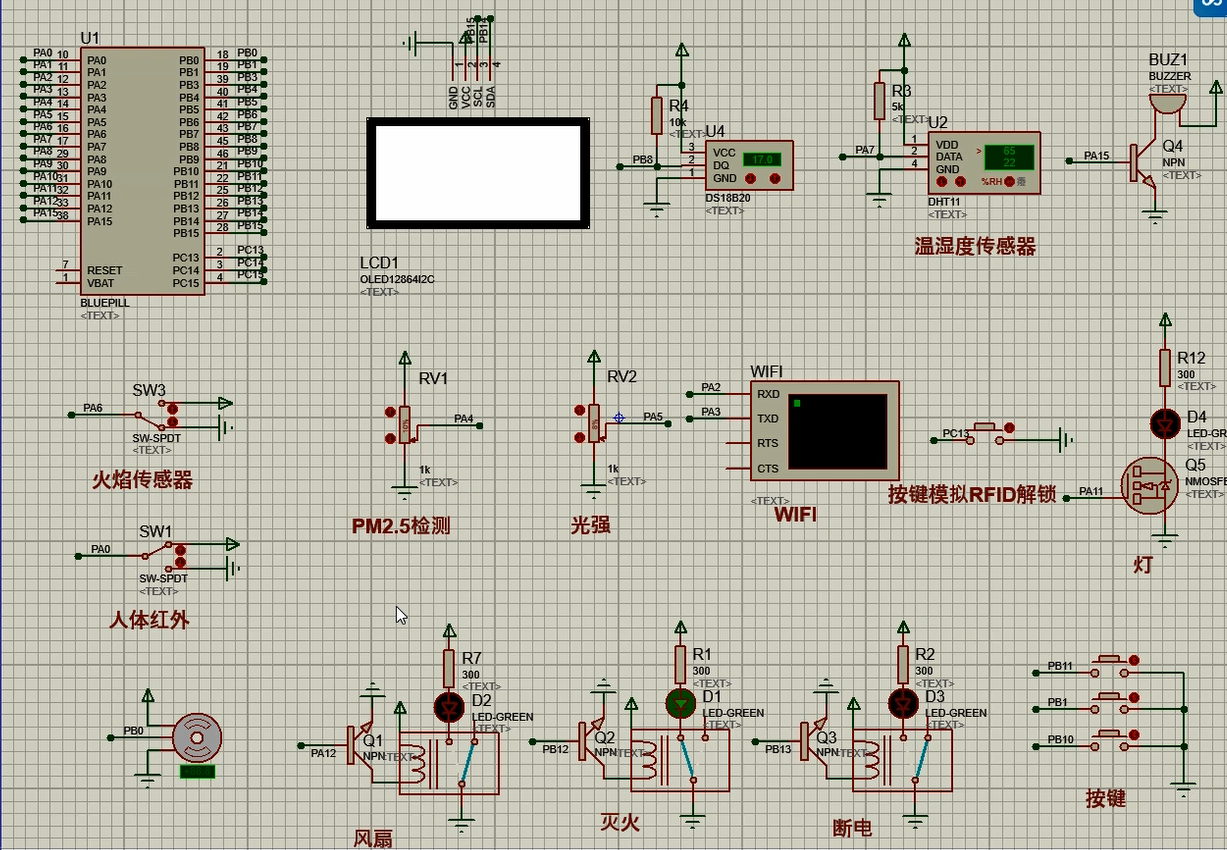The image size is (1227, 850).
Task: Click the RV2 potentiometer body
Action: point(594,424)
